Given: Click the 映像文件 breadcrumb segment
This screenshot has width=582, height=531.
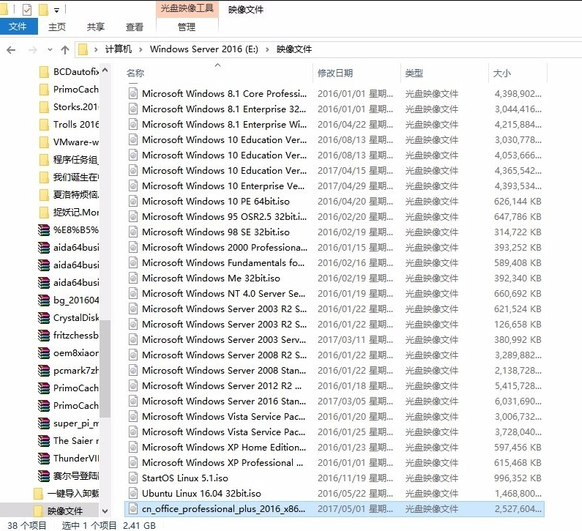Looking at the screenshot, I should [294, 49].
